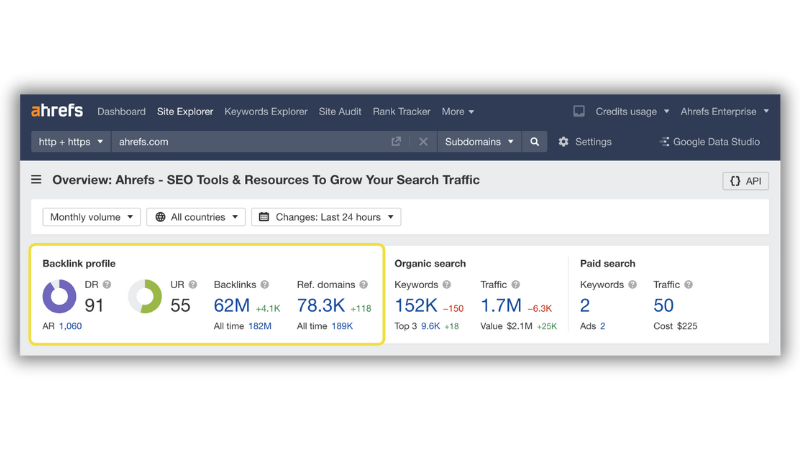
Task: Open the Keywords Explorer tab
Action: [266, 111]
